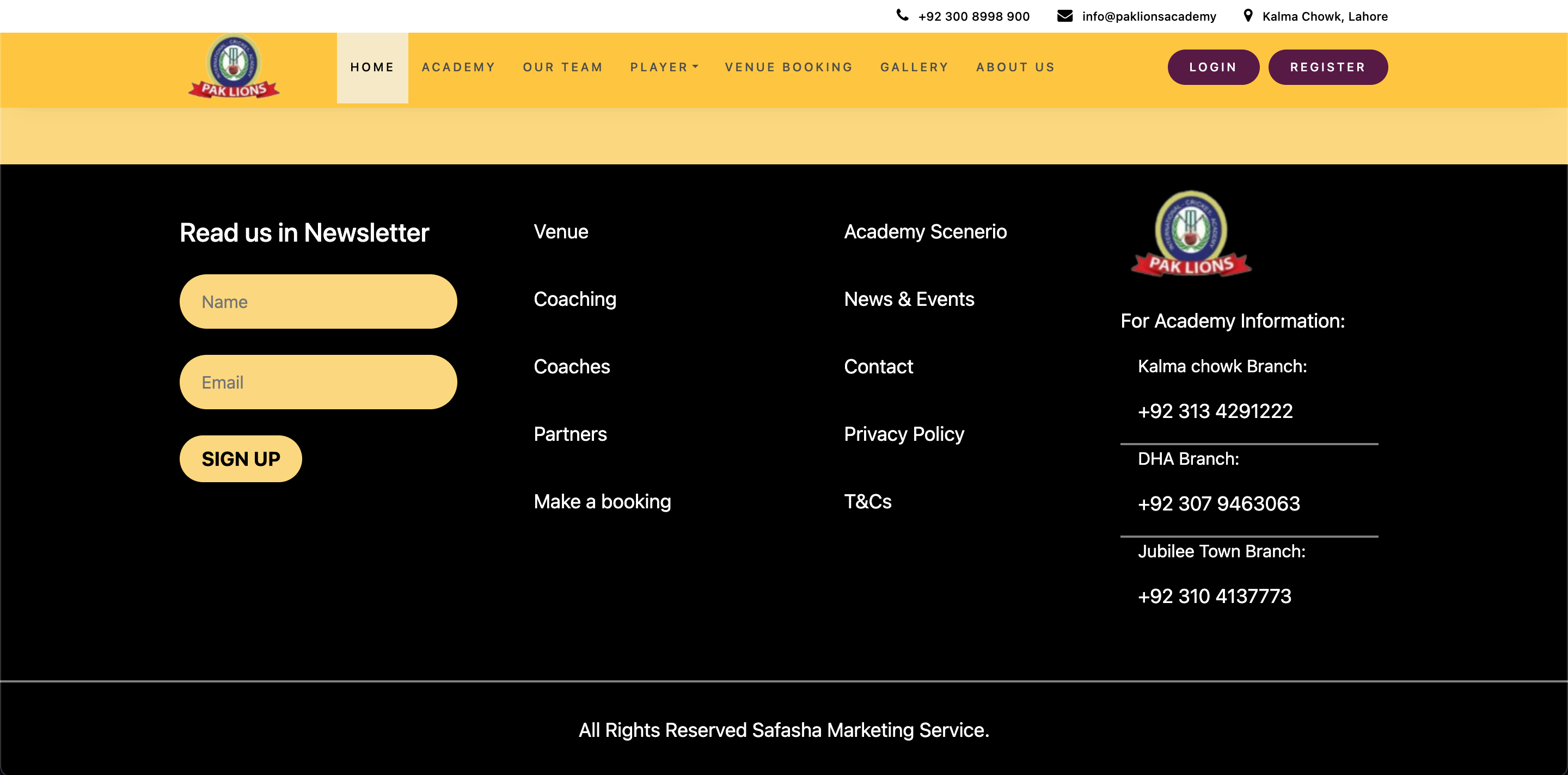Focus the newsletter Email field
Image resolution: width=1568 pixels, height=775 pixels.
[318, 382]
